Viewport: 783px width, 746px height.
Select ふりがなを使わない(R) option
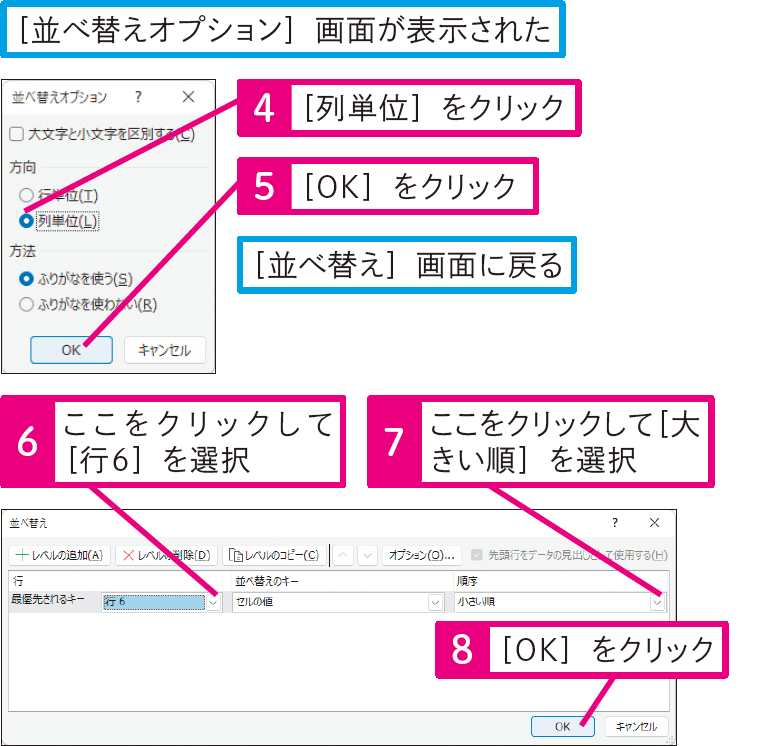26,304
